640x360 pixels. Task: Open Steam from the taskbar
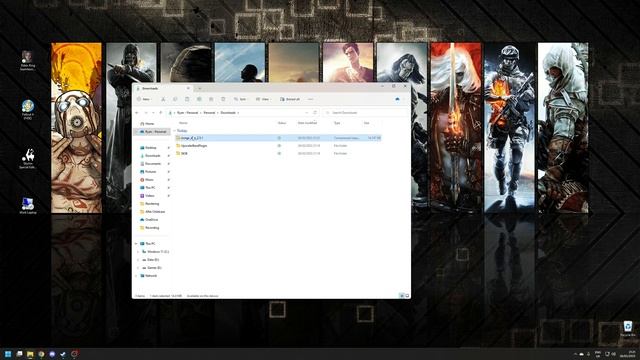(63, 354)
